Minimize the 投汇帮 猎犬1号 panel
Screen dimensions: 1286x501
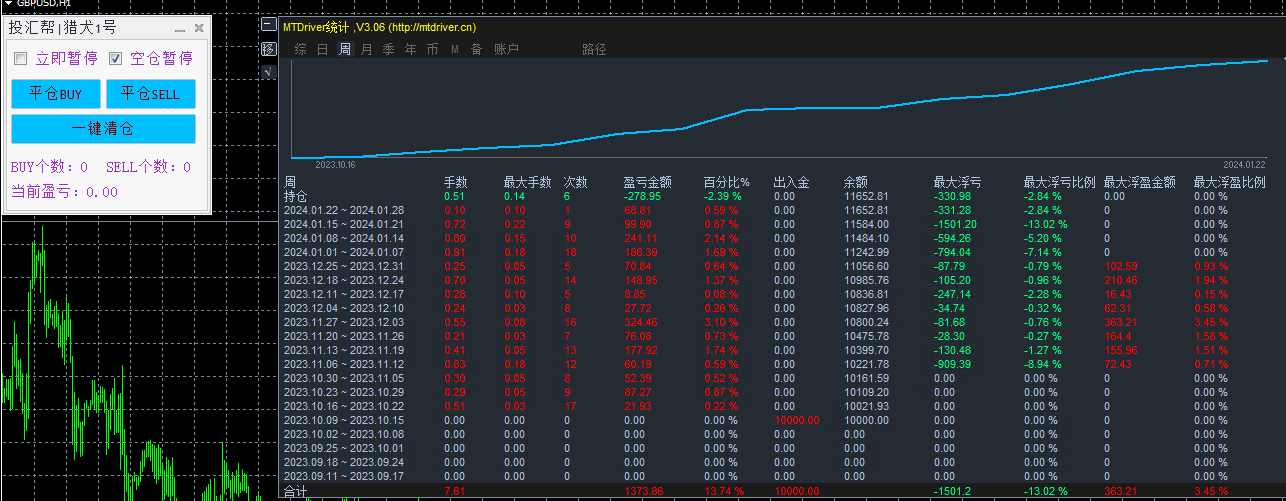[x=180, y=29]
